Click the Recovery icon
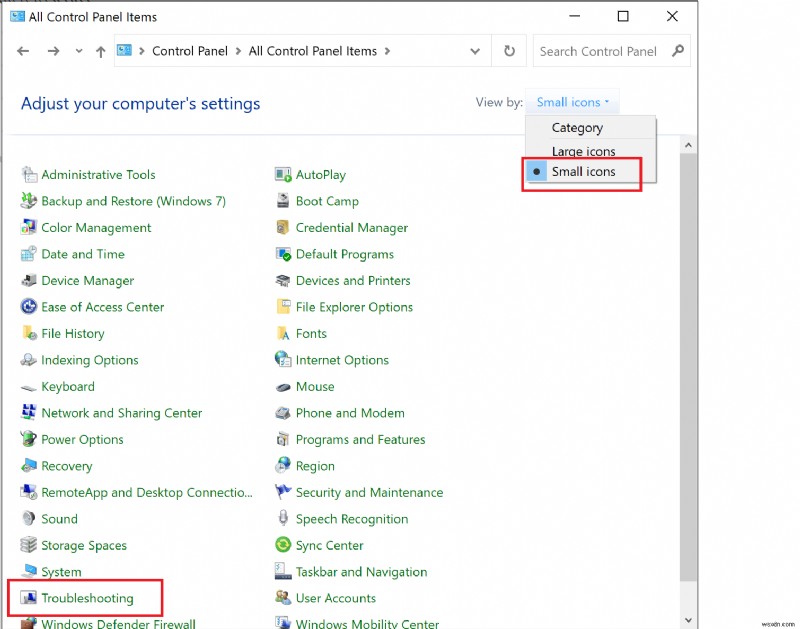800x629 pixels. pos(29,465)
